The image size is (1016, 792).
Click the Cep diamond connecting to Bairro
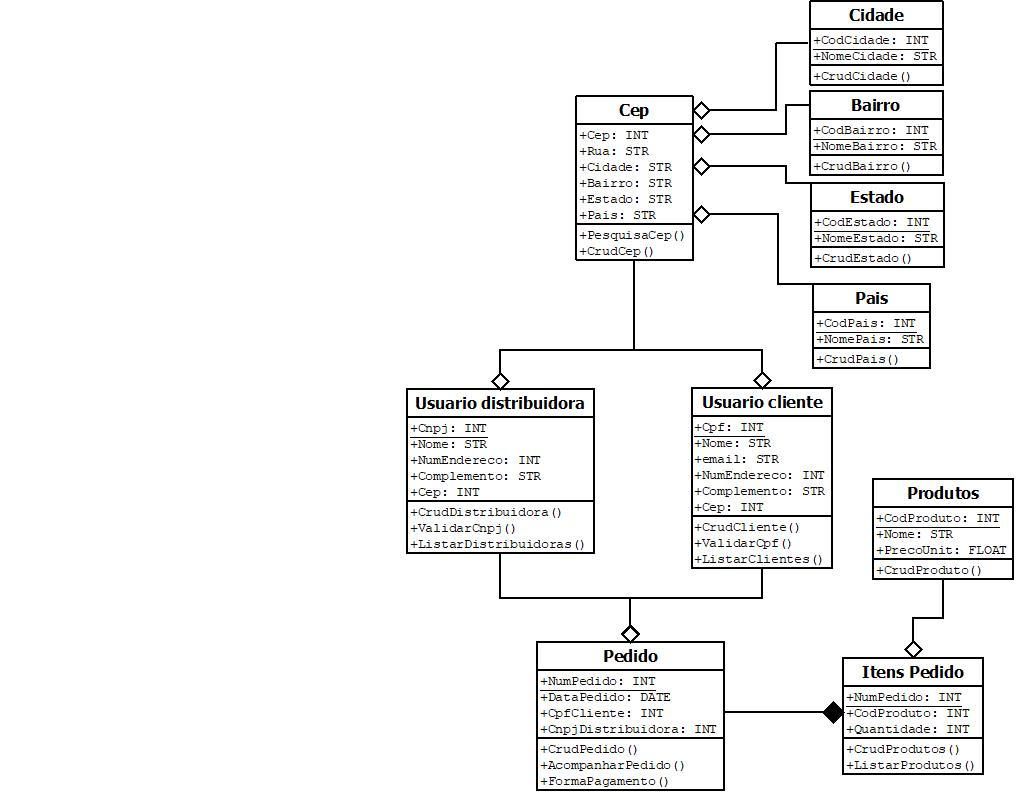pyautogui.click(x=702, y=134)
